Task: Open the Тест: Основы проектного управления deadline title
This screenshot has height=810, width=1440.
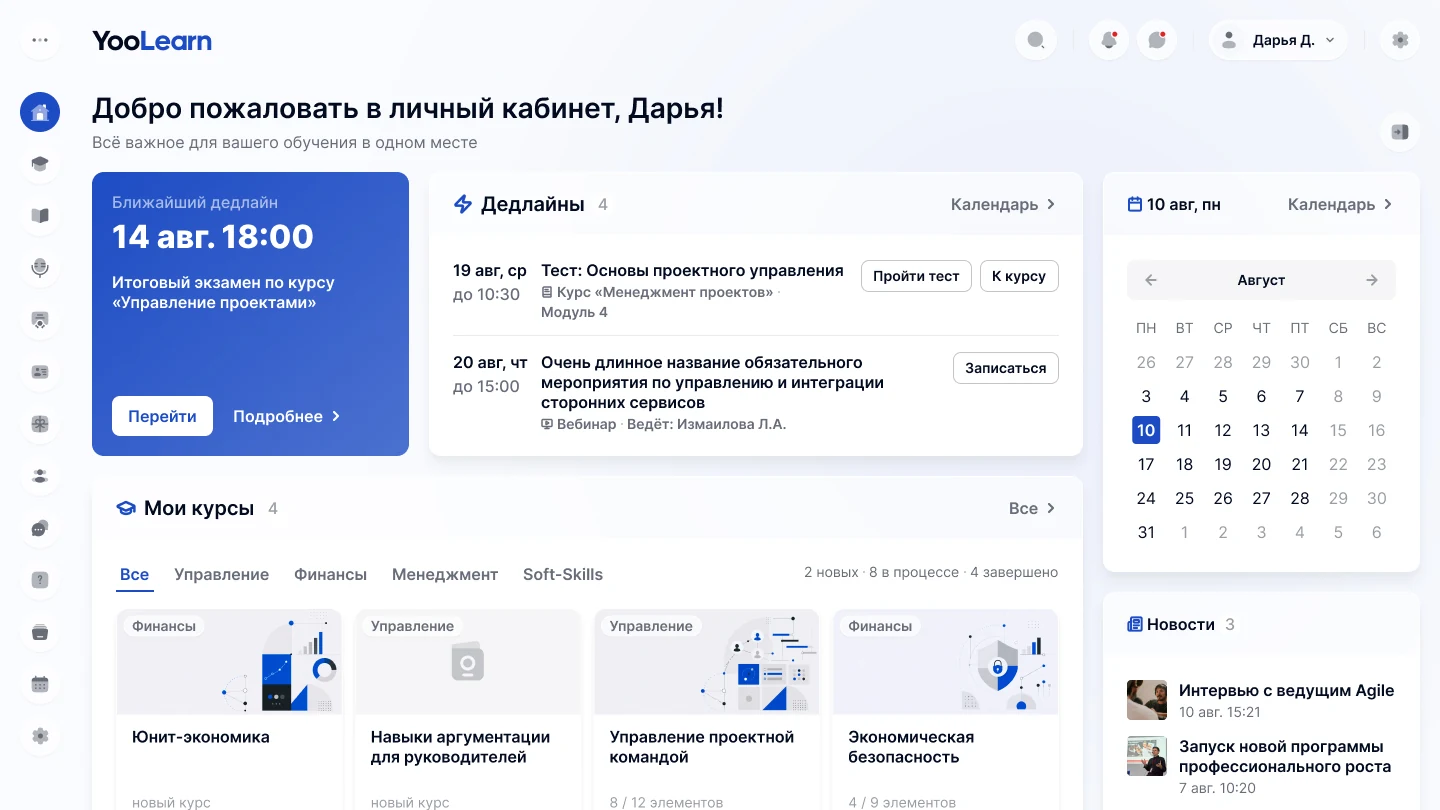Action: [x=692, y=270]
